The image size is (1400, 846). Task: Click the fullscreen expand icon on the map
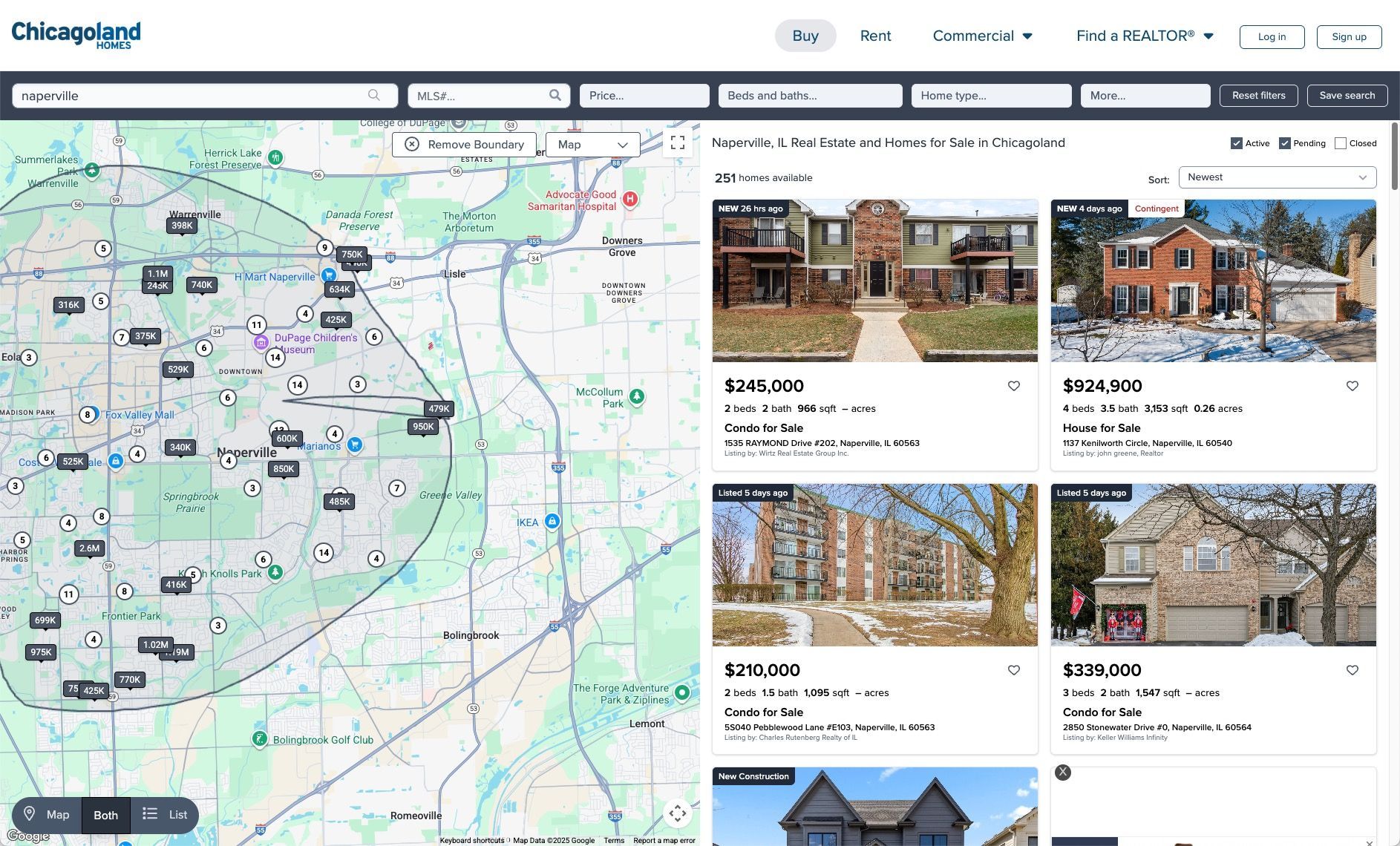tap(677, 142)
